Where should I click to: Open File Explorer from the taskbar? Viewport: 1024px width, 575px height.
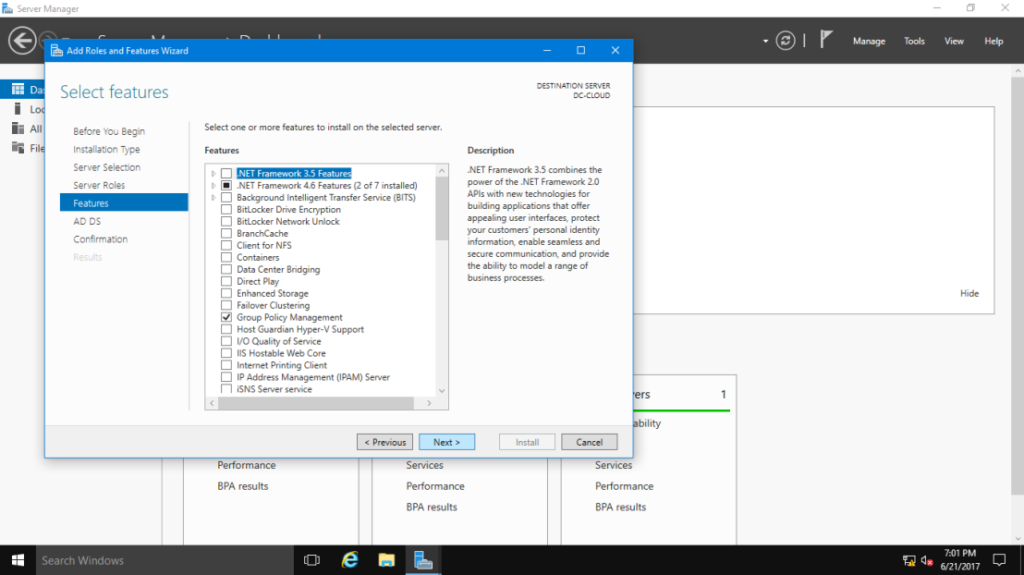click(x=387, y=560)
